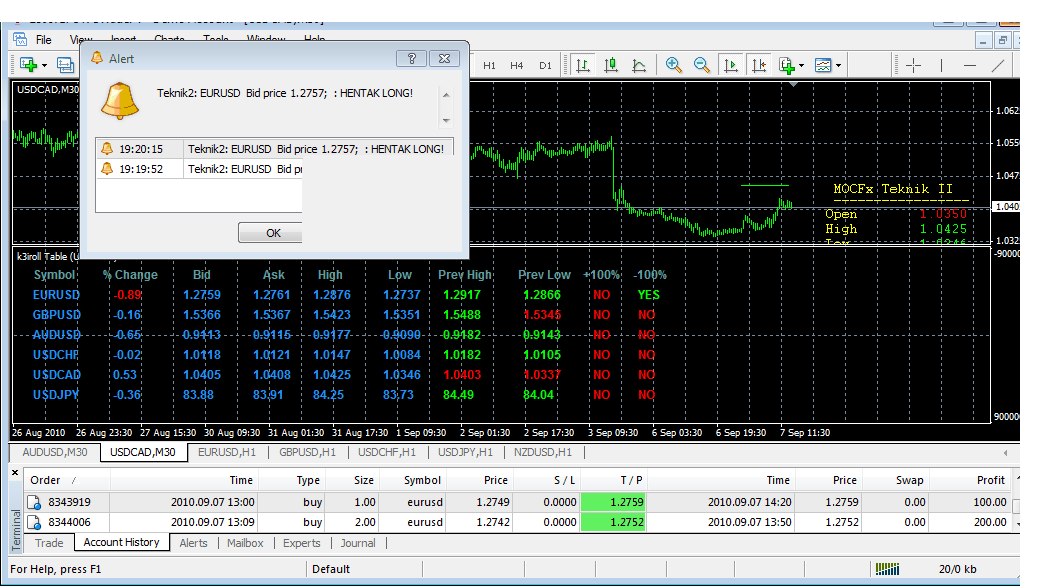Switch chart to line chart mode
Viewport: 1040px width, 586px height.
point(639,65)
